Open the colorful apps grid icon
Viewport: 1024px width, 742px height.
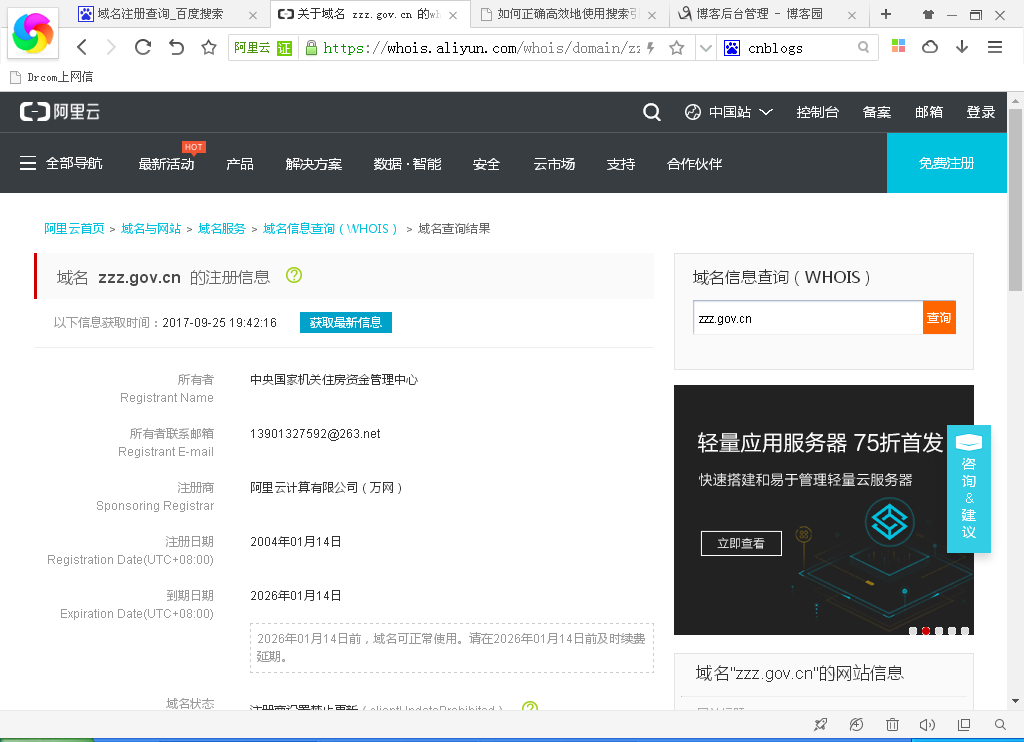coord(899,46)
